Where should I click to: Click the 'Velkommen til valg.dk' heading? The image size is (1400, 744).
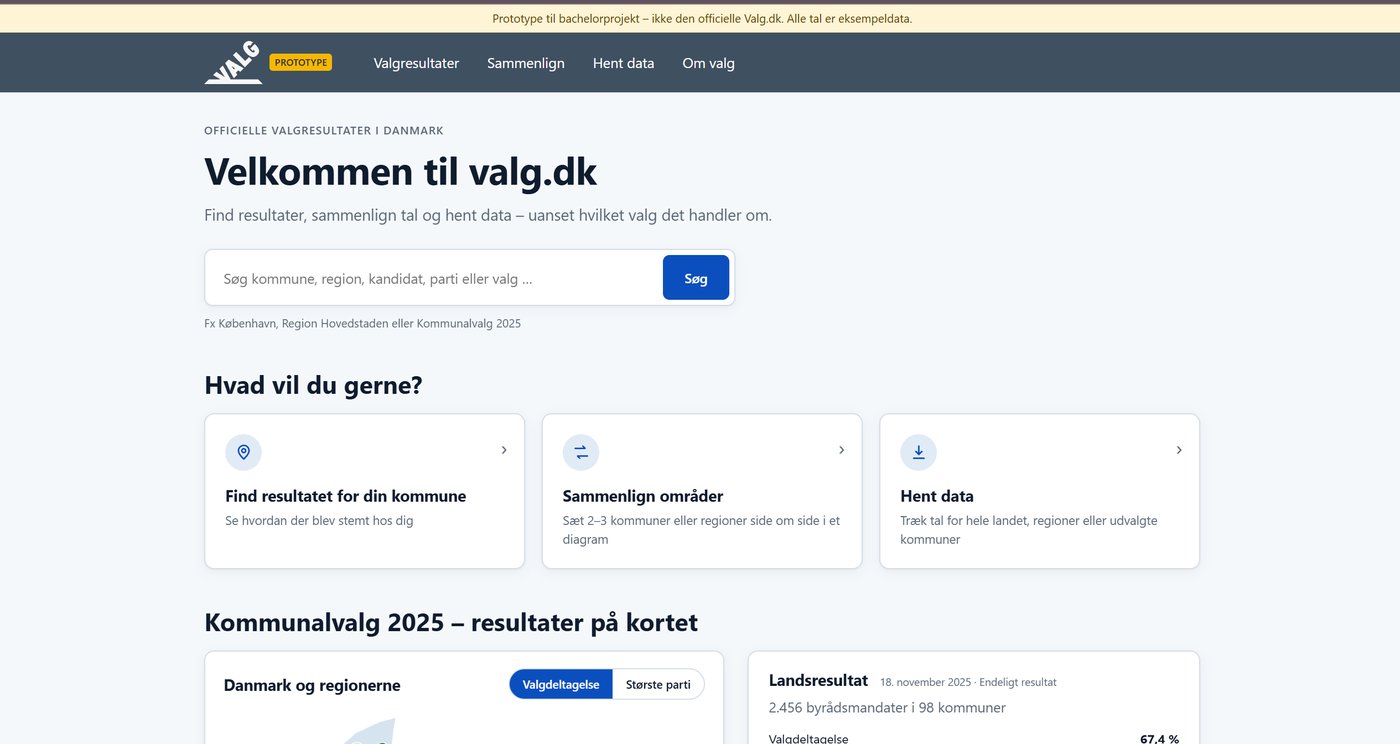(400, 171)
